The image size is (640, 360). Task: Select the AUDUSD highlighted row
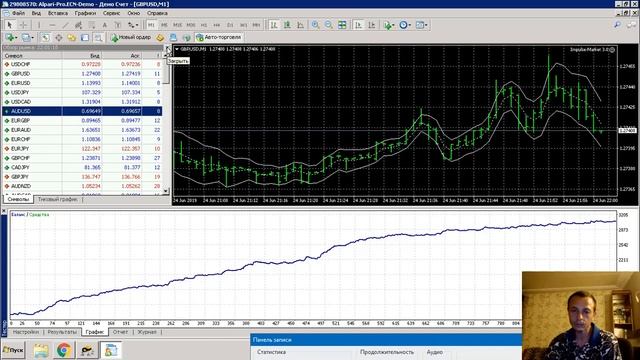82,111
